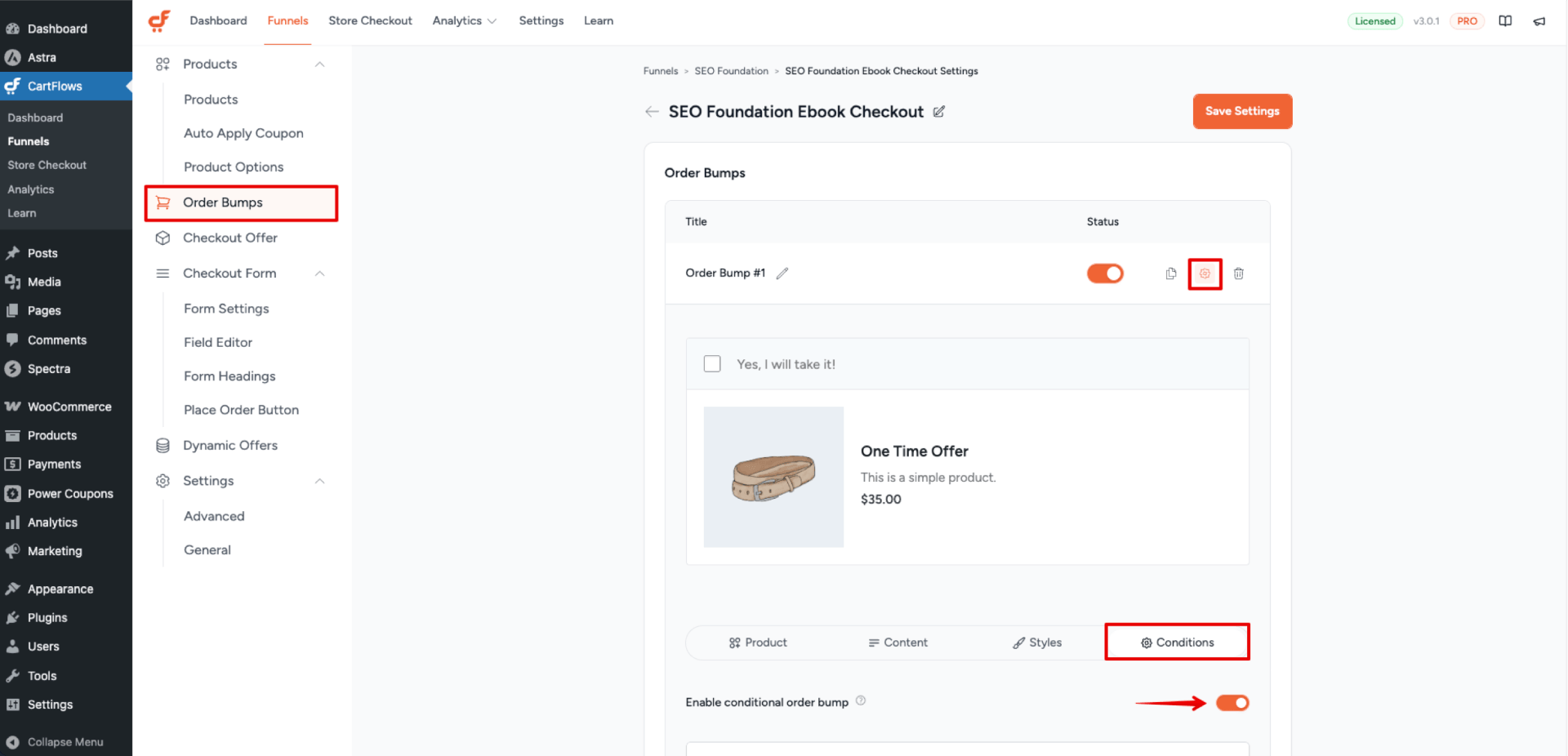1568x756 pixels.
Task: Follow the Funnels breadcrumb link
Action: tap(661, 71)
